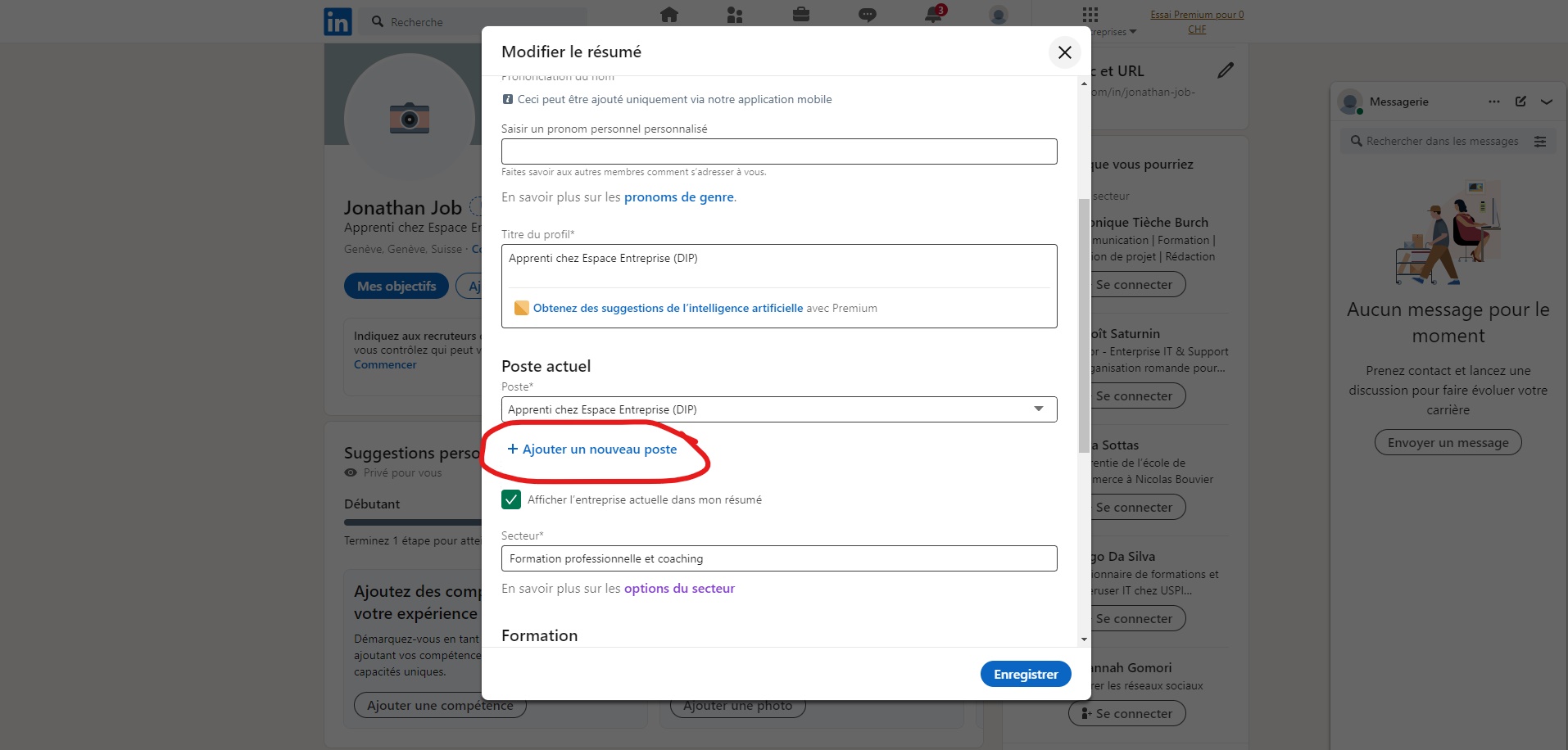Open the Messaging speech bubble icon
1568x750 pixels.
867,15
